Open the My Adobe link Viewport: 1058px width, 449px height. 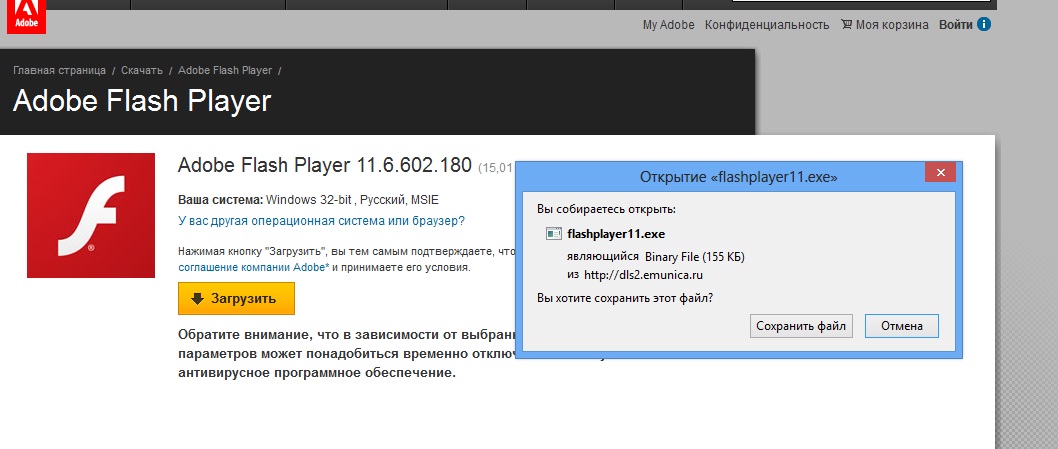(x=669, y=25)
